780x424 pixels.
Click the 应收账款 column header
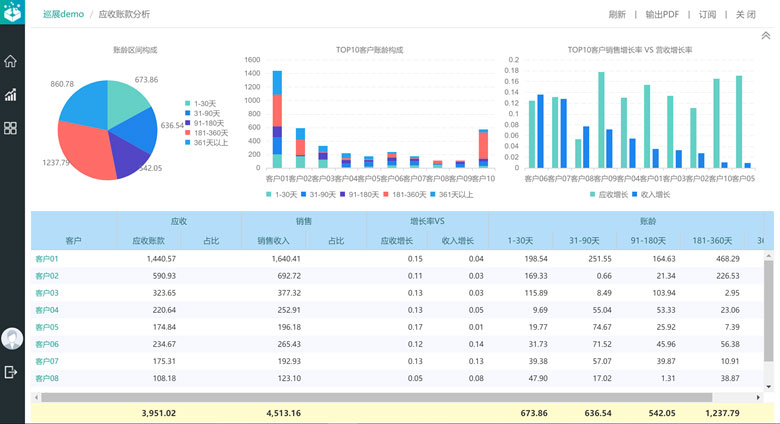[148, 241]
